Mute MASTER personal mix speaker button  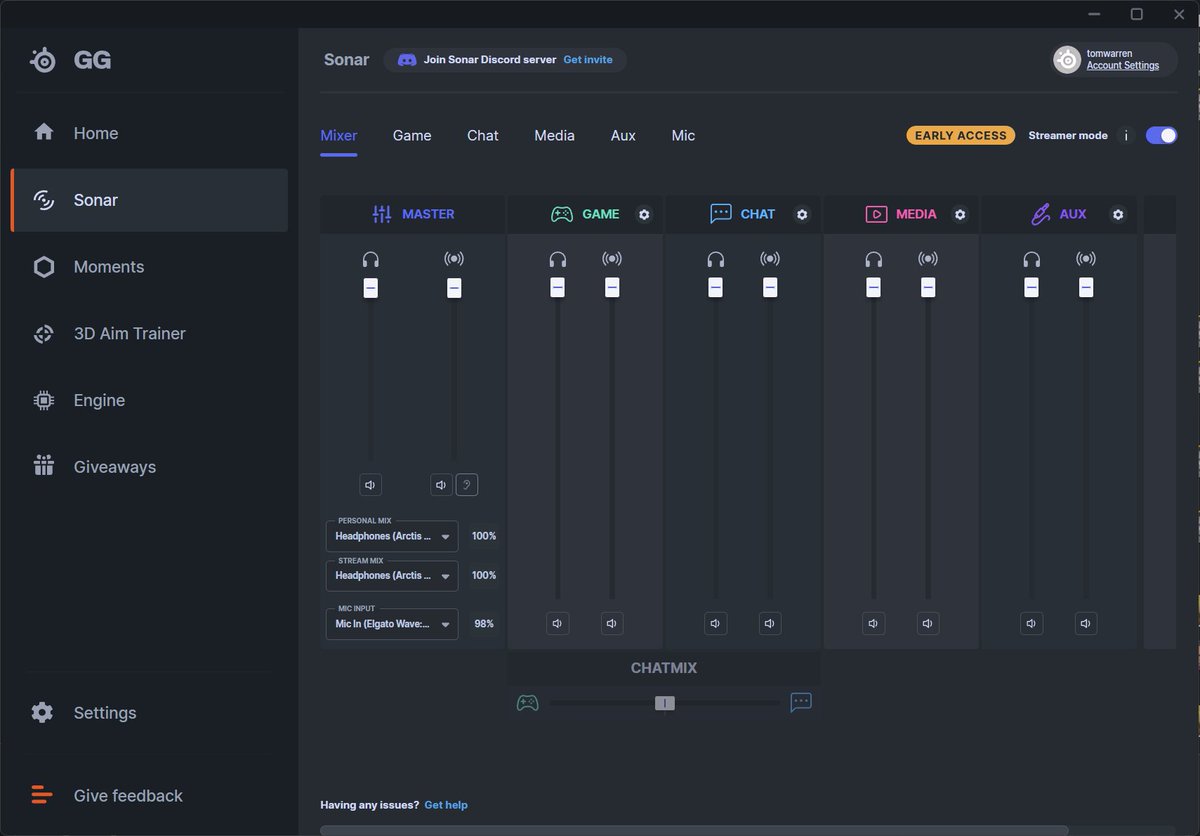(x=371, y=485)
